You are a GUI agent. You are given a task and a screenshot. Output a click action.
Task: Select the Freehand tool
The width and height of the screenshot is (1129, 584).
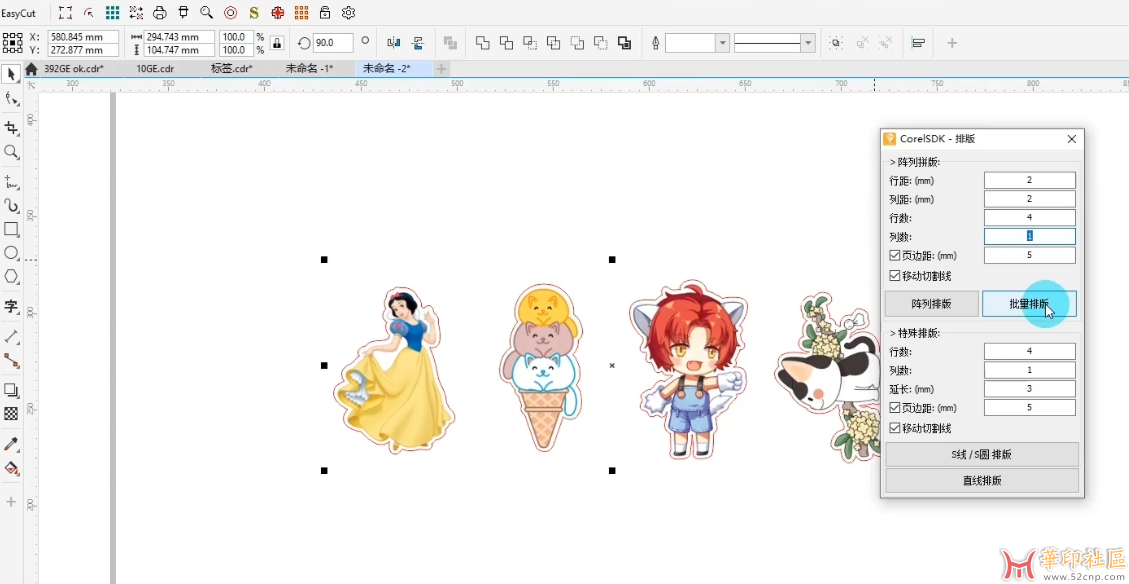tap(11, 181)
